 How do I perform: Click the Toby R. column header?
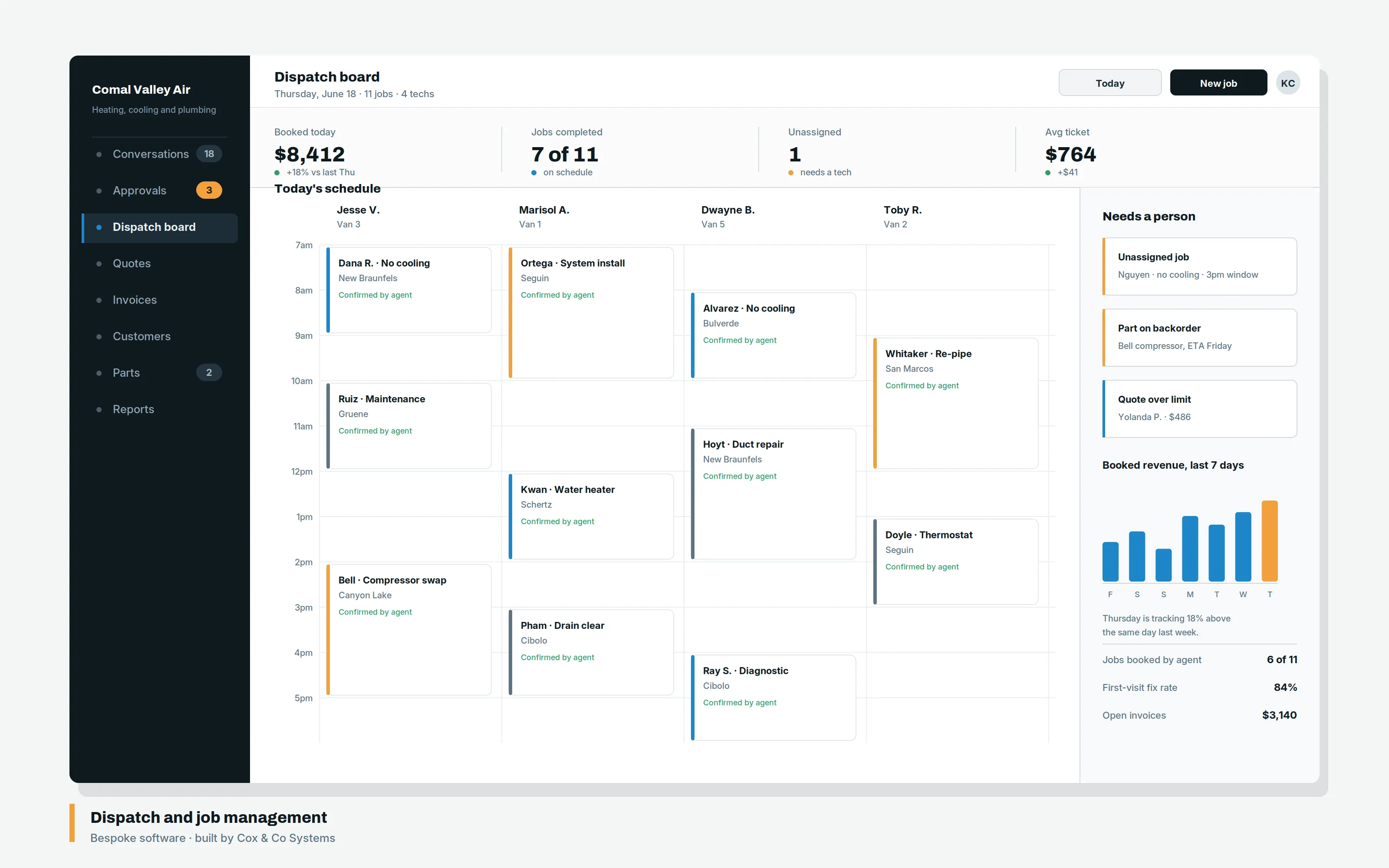click(x=902, y=217)
